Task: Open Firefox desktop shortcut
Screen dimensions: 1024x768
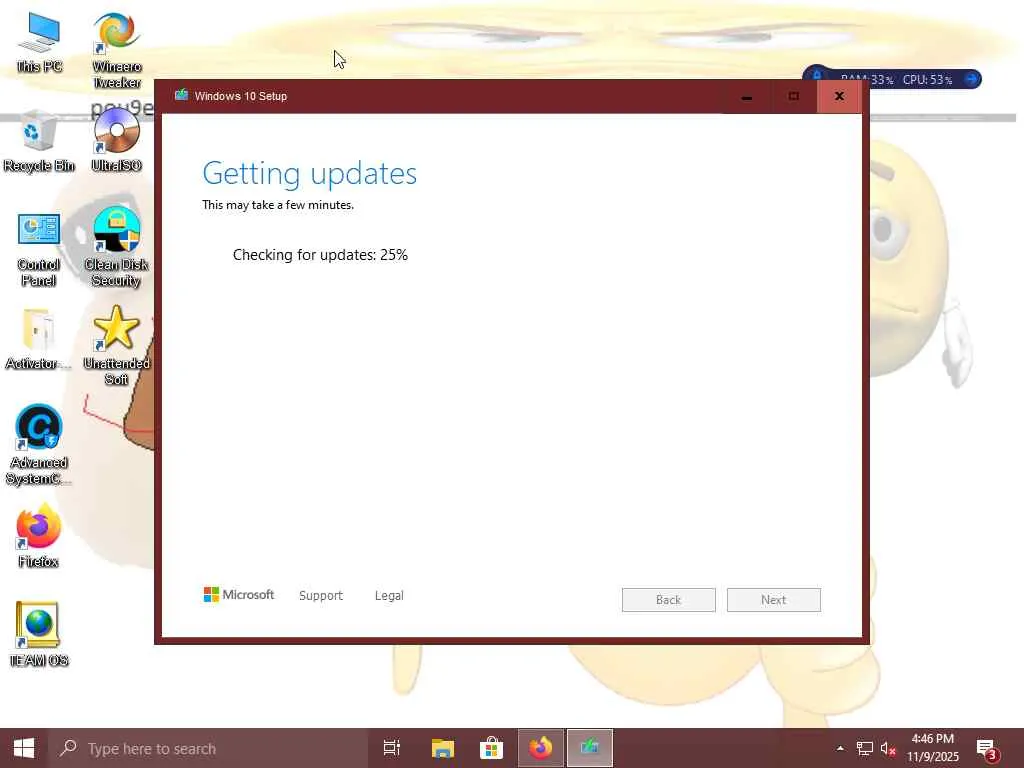Action: [39, 536]
